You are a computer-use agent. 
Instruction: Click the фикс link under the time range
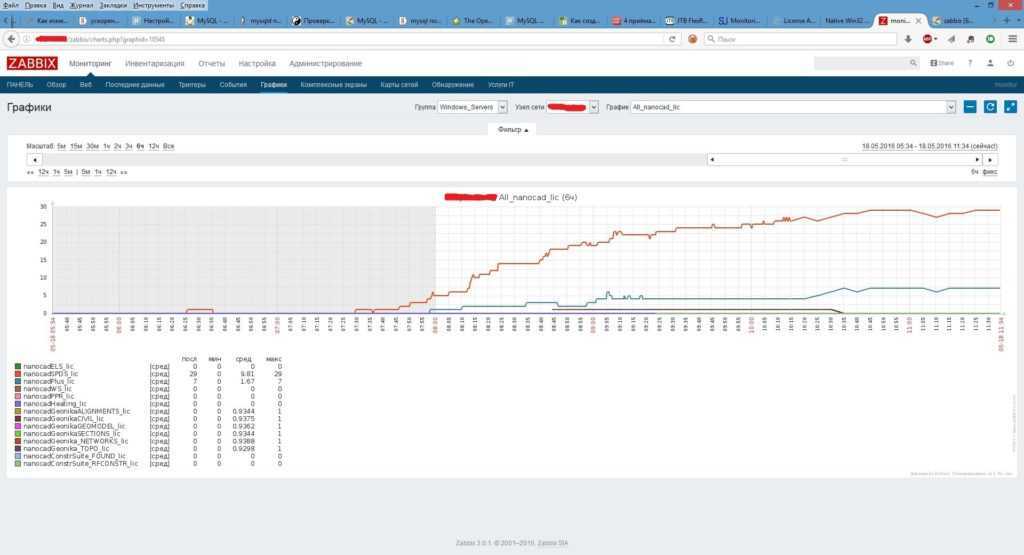point(990,172)
